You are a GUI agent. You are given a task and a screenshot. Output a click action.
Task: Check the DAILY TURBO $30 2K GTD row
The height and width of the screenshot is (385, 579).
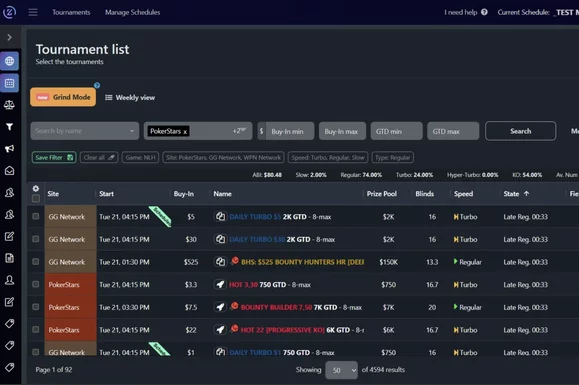[36, 239]
